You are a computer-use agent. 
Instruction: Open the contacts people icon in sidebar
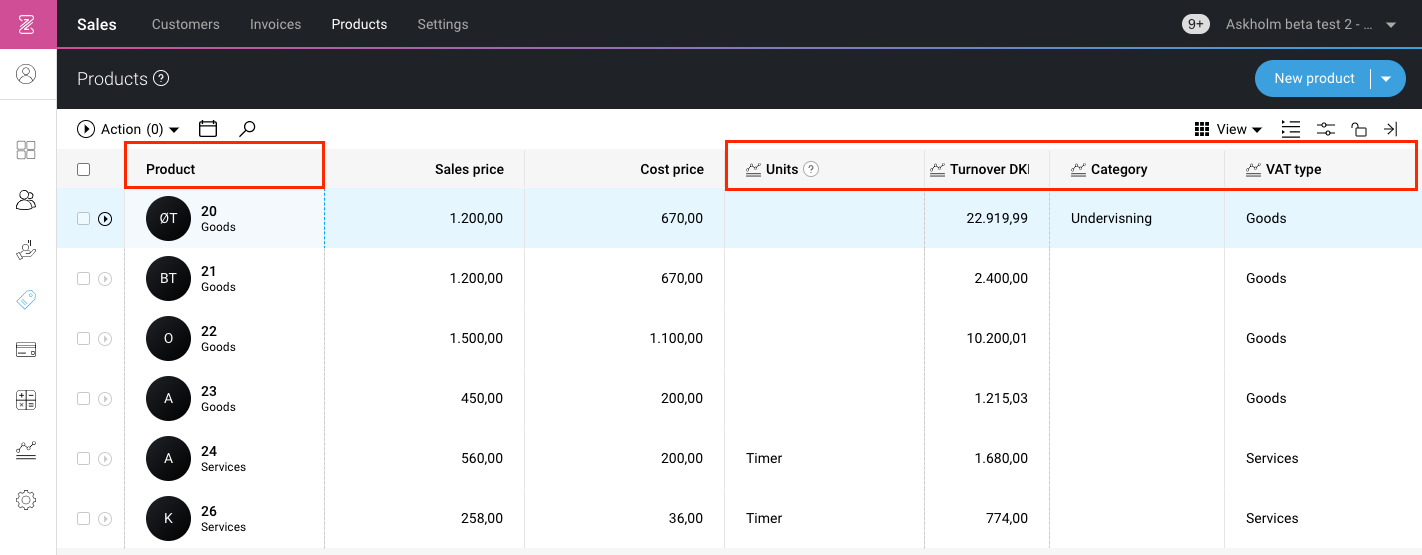pos(27,200)
